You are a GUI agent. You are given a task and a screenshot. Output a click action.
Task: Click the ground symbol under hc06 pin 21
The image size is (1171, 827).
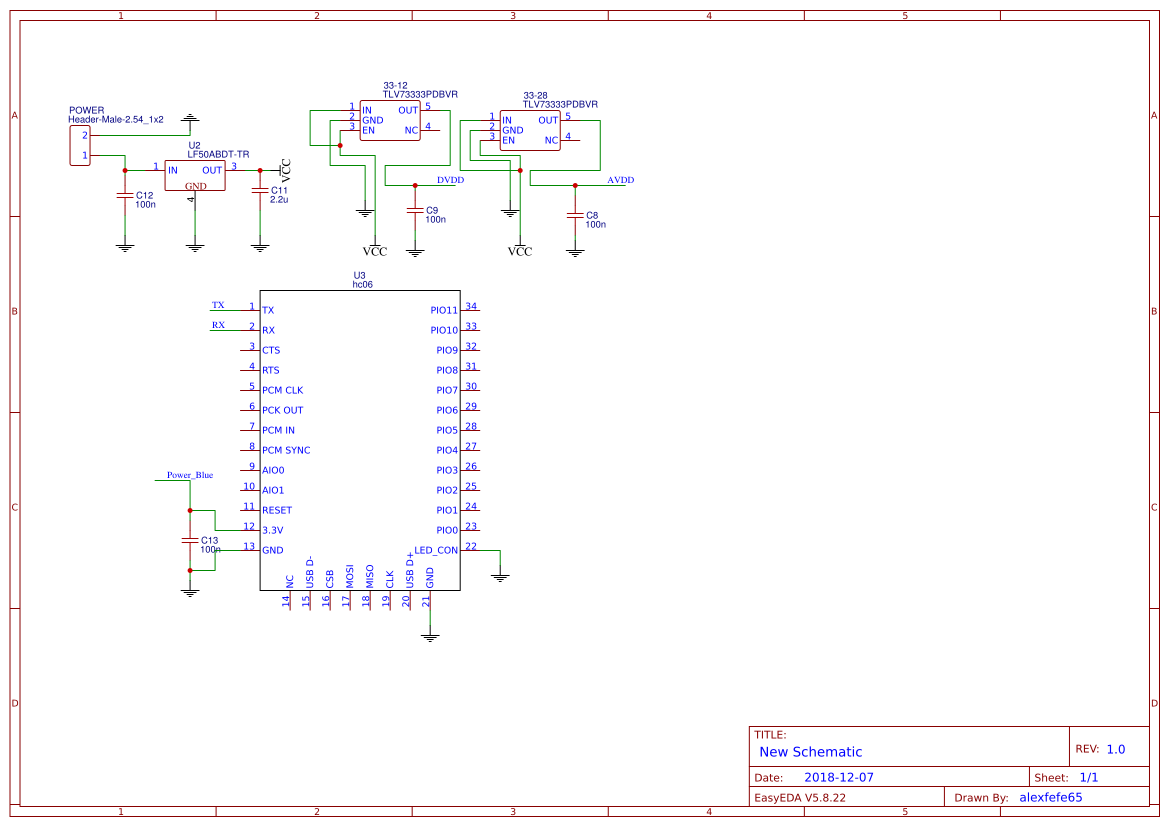(430, 635)
